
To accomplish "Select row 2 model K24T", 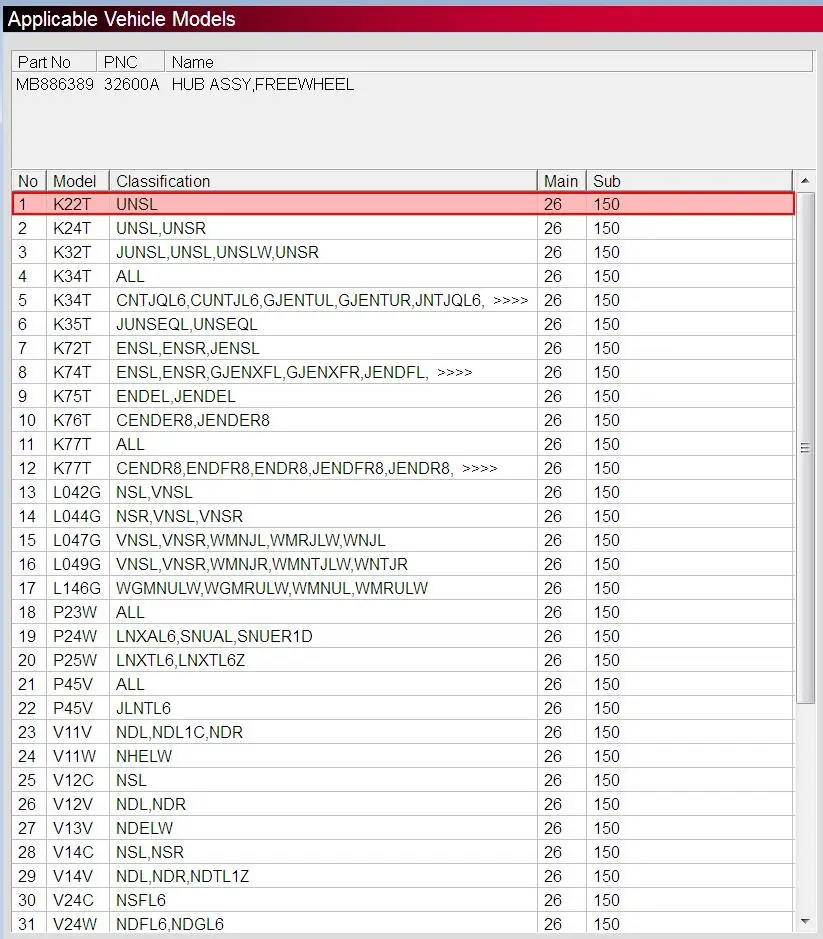I will [x=403, y=228].
